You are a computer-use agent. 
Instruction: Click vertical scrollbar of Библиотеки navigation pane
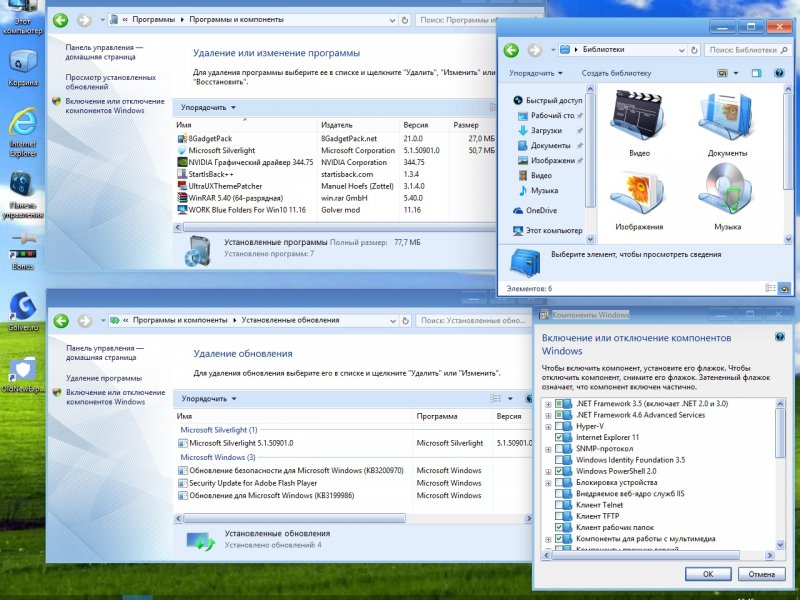click(x=590, y=151)
